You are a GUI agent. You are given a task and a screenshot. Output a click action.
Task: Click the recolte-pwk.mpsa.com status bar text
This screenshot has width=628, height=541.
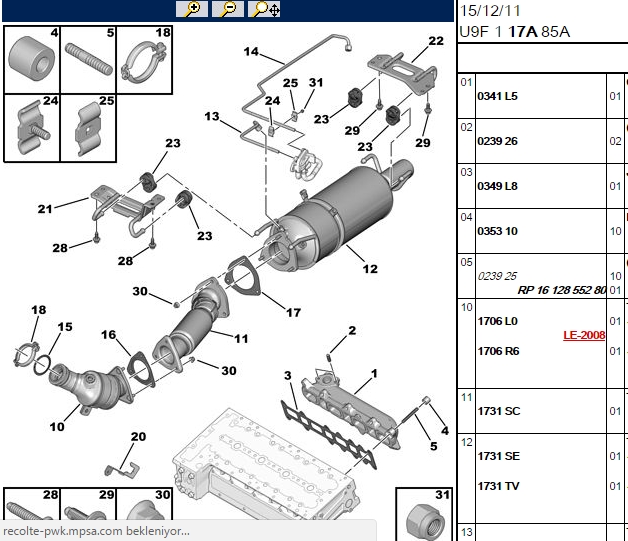tap(96, 531)
